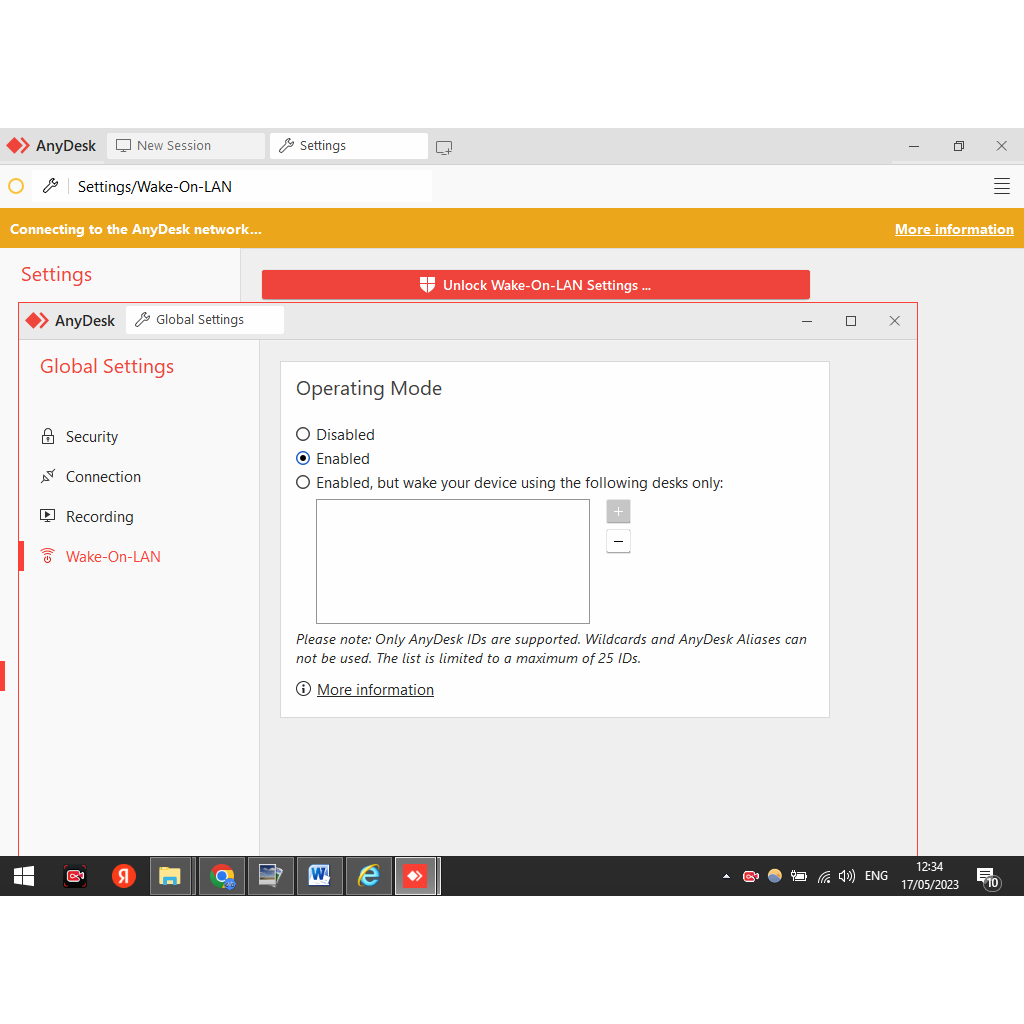The height and width of the screenshot is (1024, 1024).
Task: Open Google Chrome from taskbar
Action: pyautogui.click(x=222, y=876)
